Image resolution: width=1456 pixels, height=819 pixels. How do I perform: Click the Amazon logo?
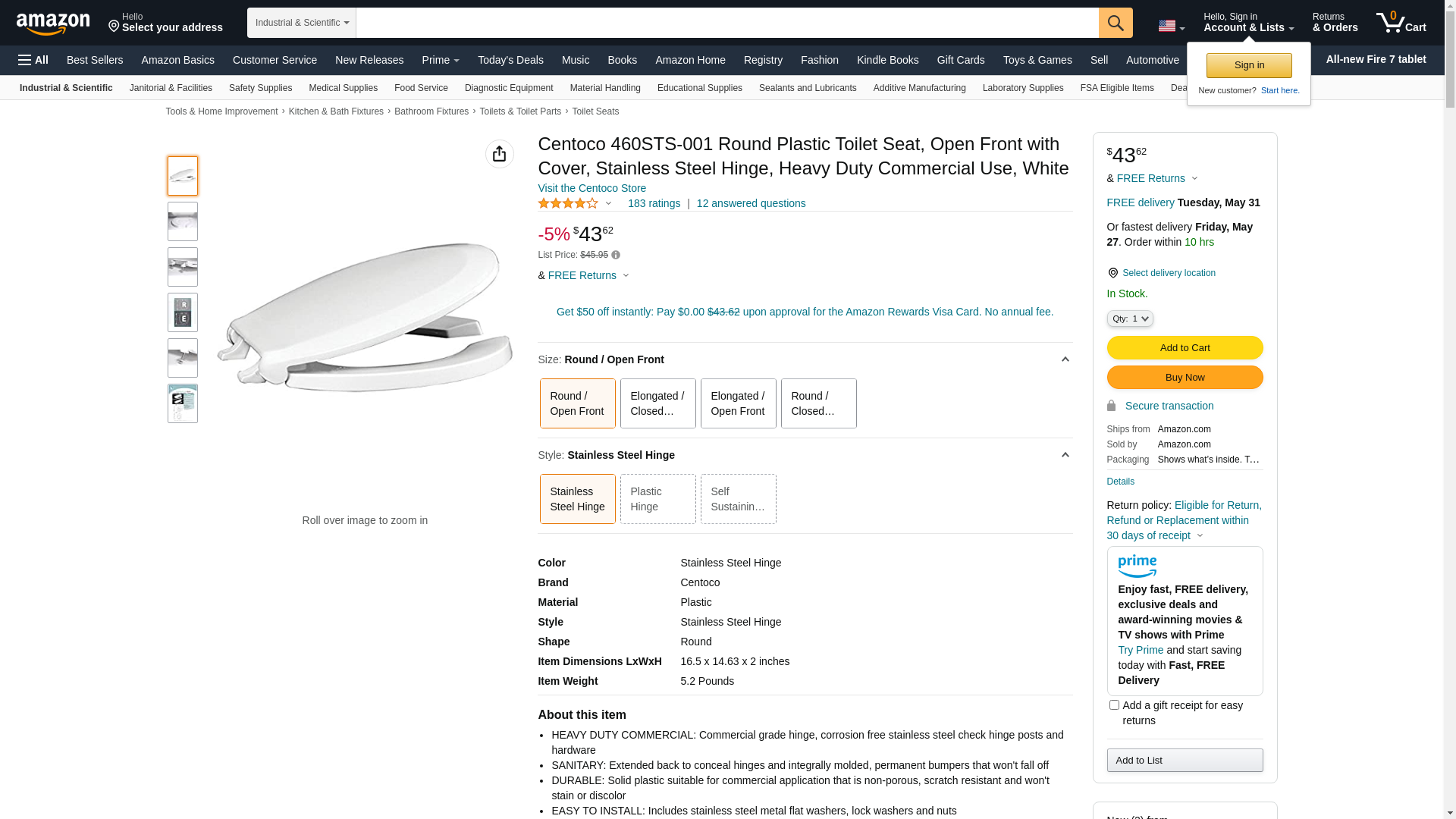53,24
